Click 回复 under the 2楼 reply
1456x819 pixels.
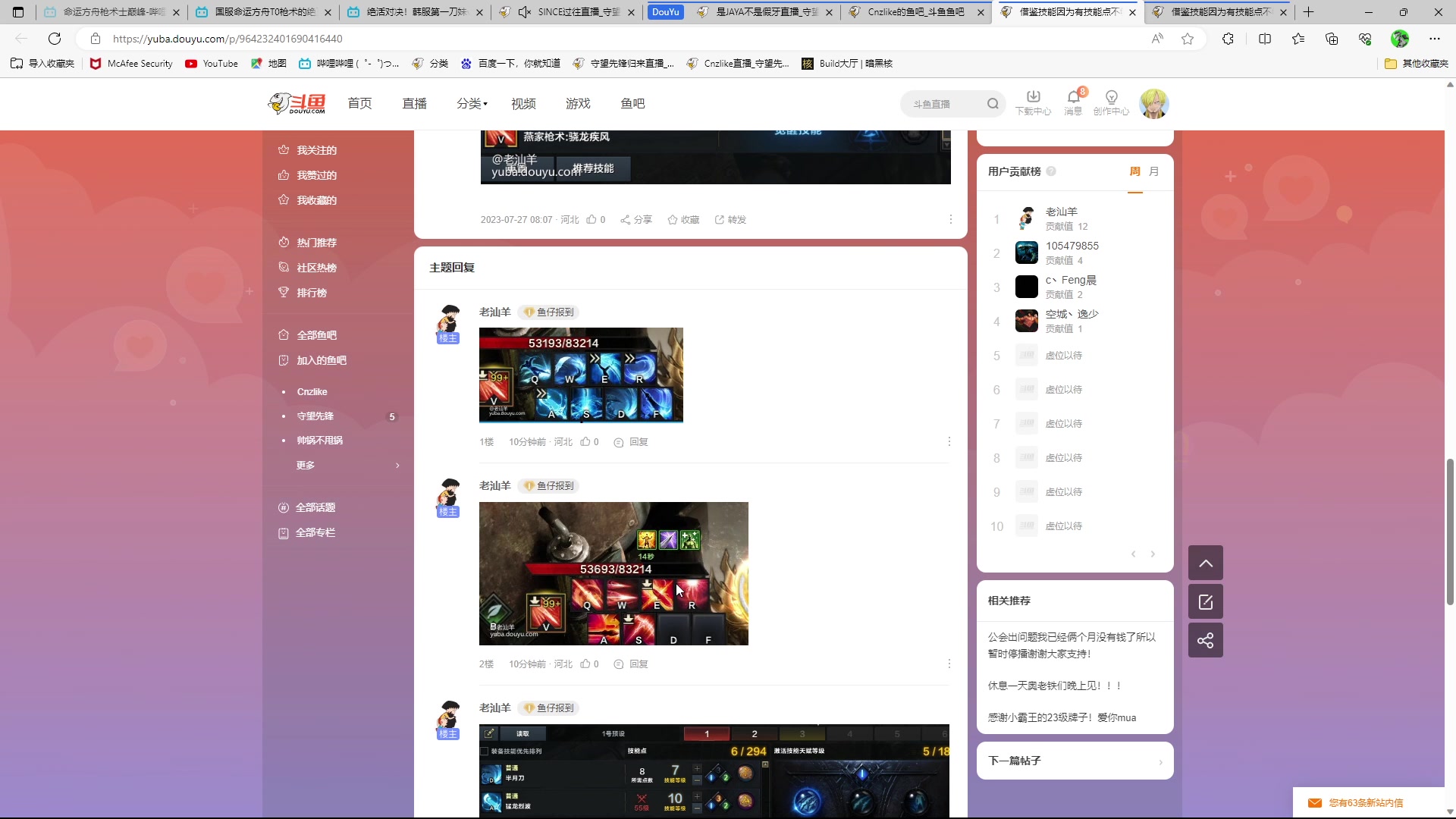[x=631, y=664]
